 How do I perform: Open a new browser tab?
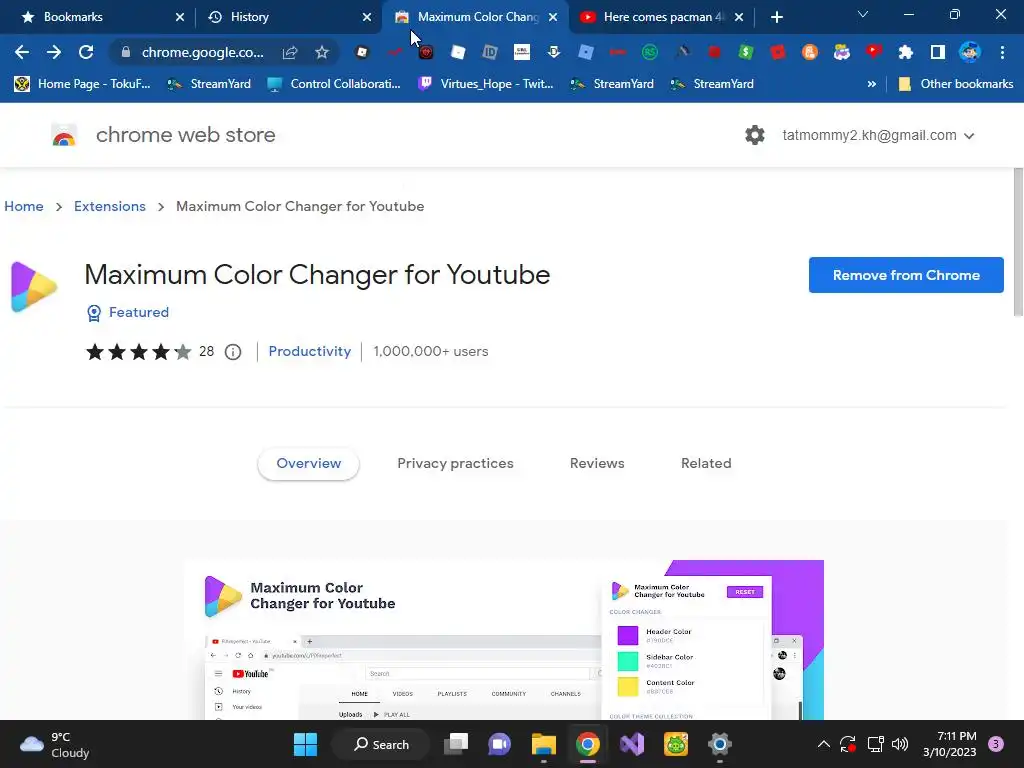click(x=776, y=17)
